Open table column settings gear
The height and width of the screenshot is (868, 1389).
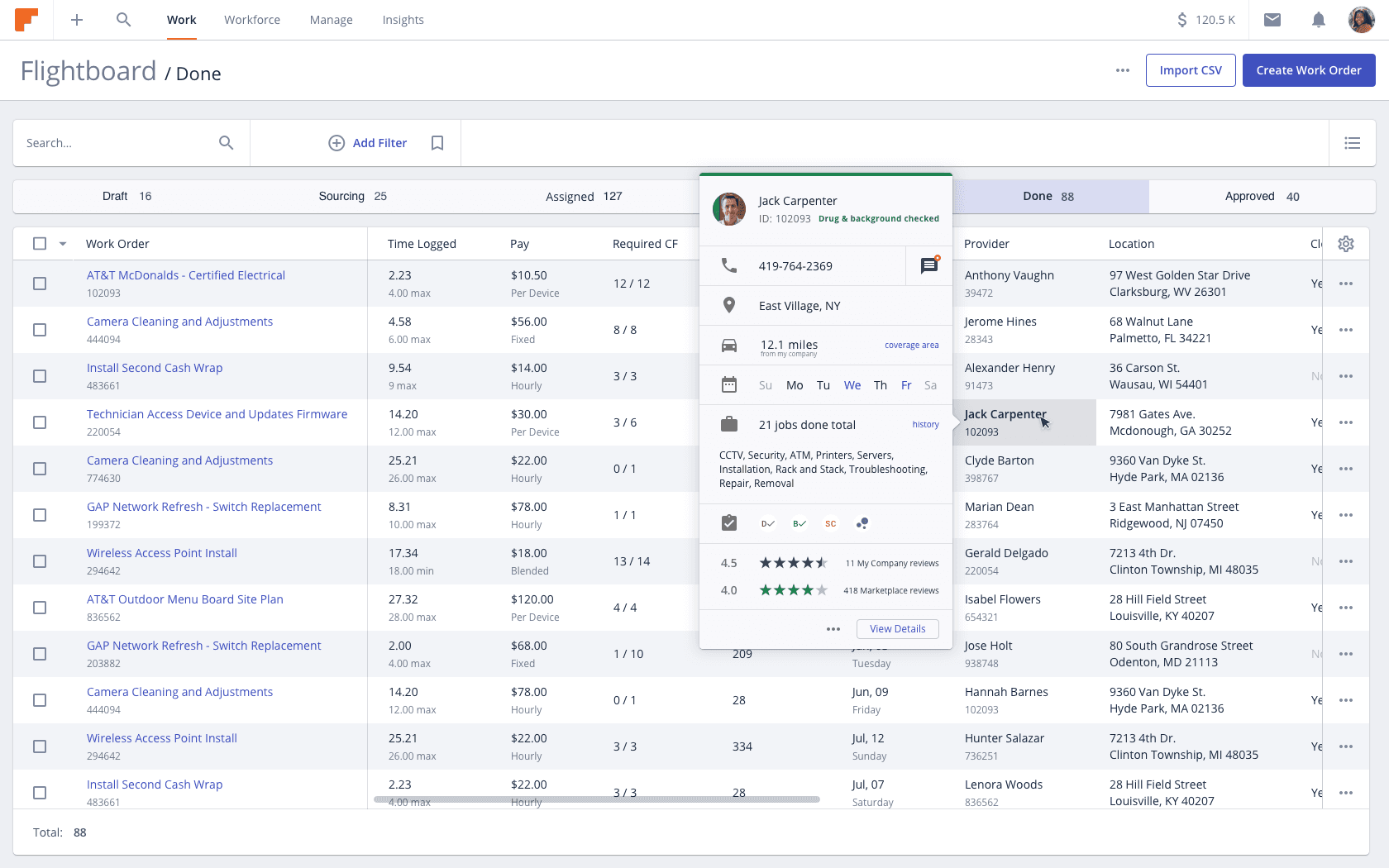pyautogui.click(x=1346, y=244)
